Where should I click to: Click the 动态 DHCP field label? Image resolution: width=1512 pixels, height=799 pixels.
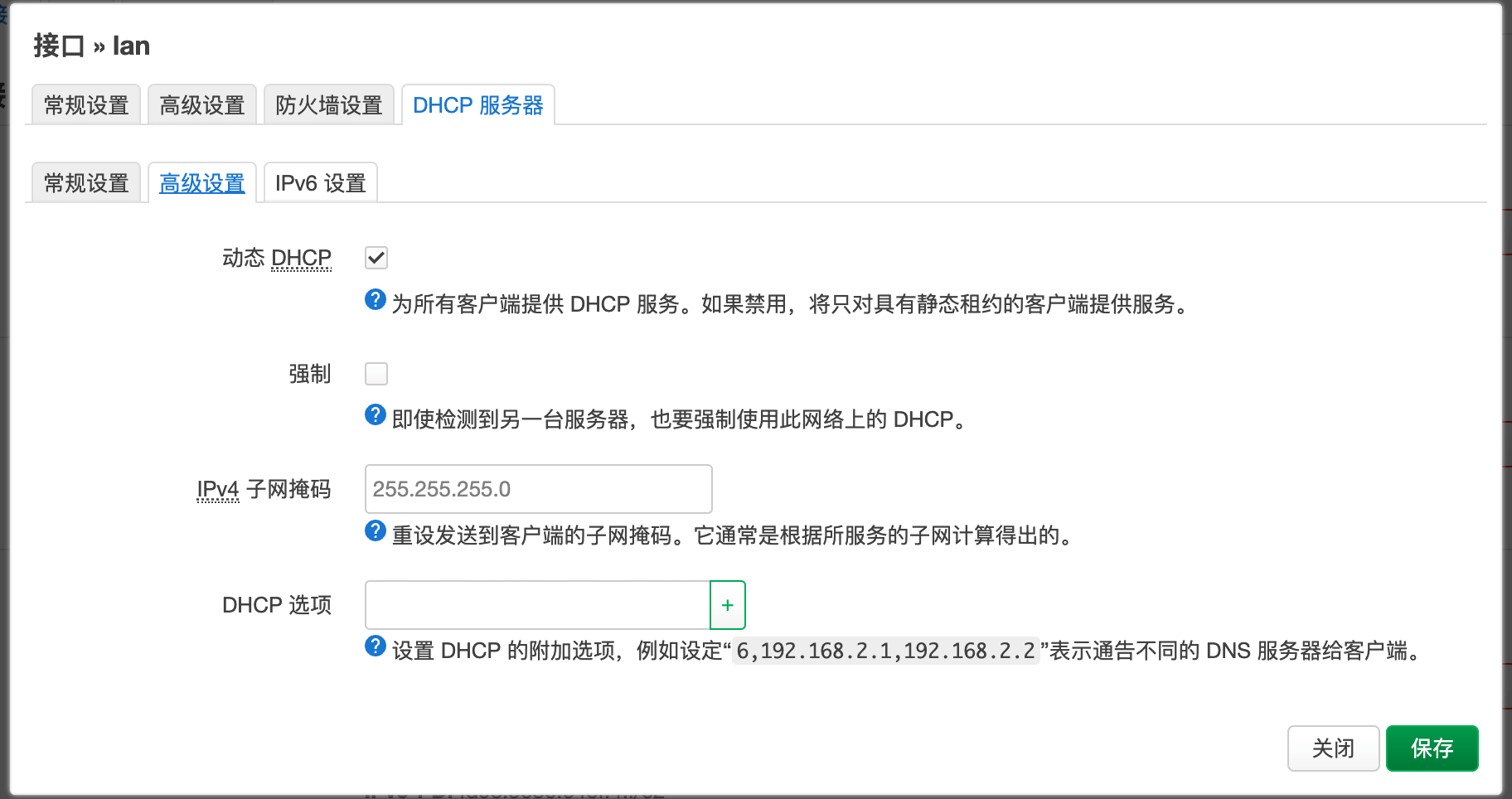tap(276, 258)
